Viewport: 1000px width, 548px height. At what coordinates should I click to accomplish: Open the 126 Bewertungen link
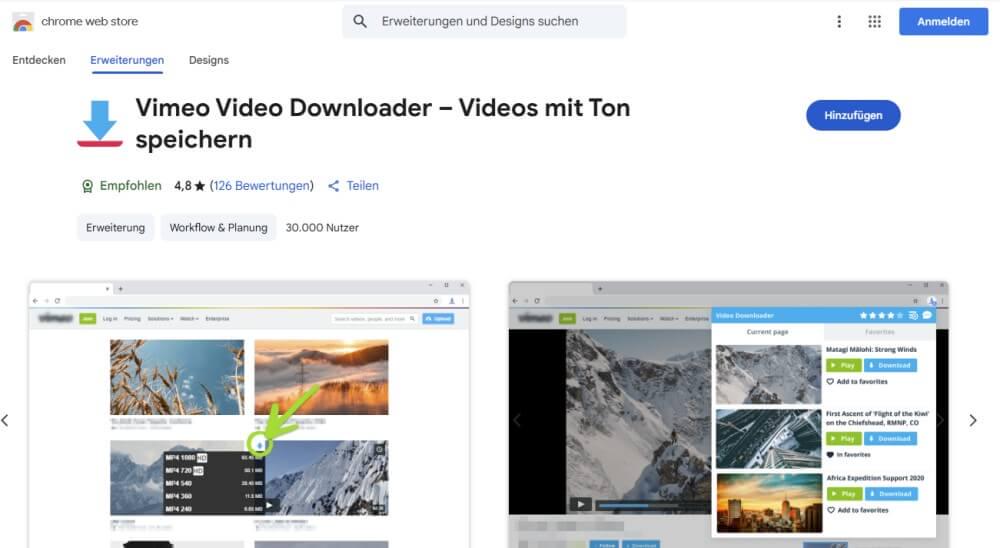click(x=261, y=186)
